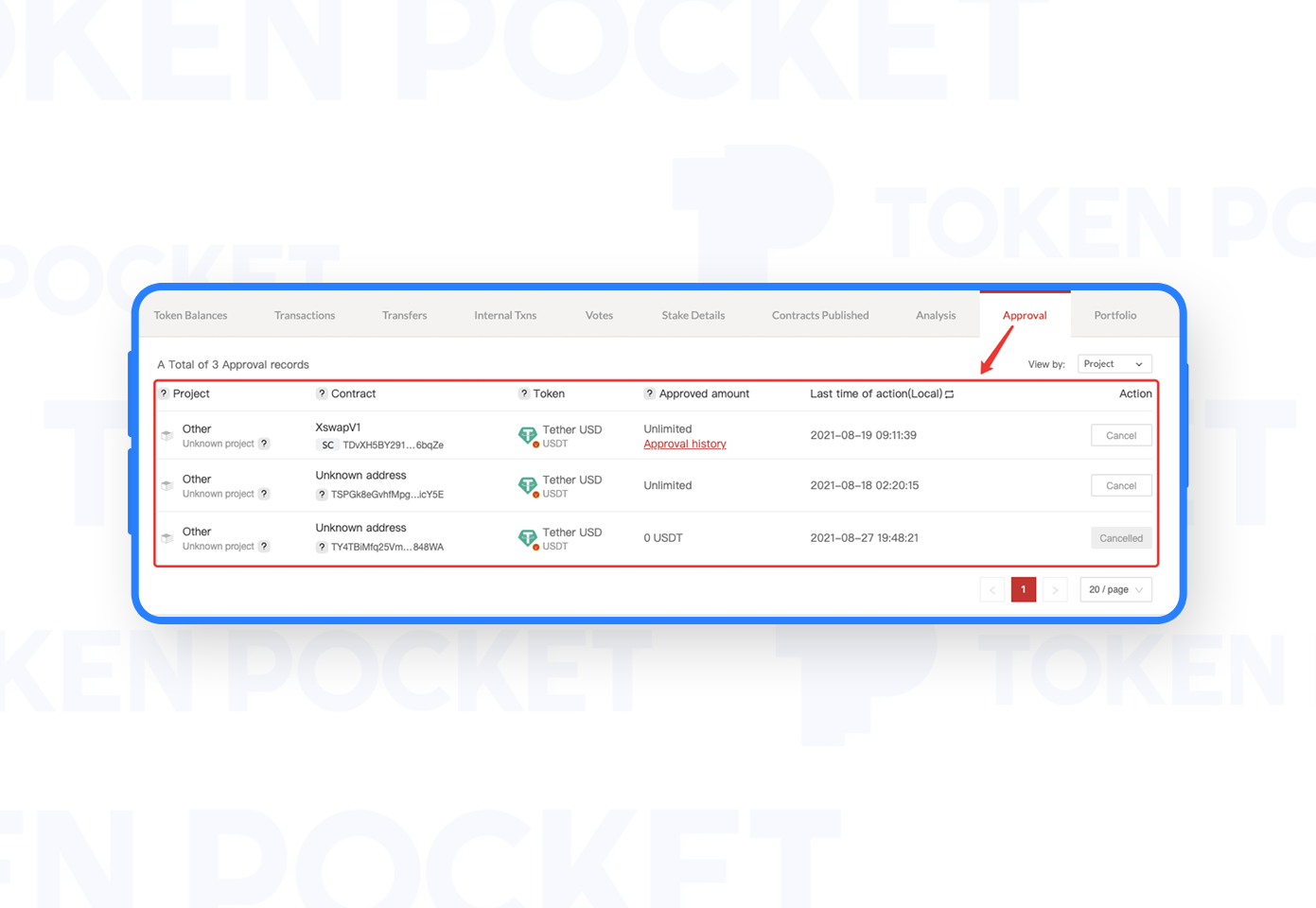Click the TDvXH5BY291...6bqZe contract address
Viewport: 1316px width, 908px height.
(x=393, y=445)
